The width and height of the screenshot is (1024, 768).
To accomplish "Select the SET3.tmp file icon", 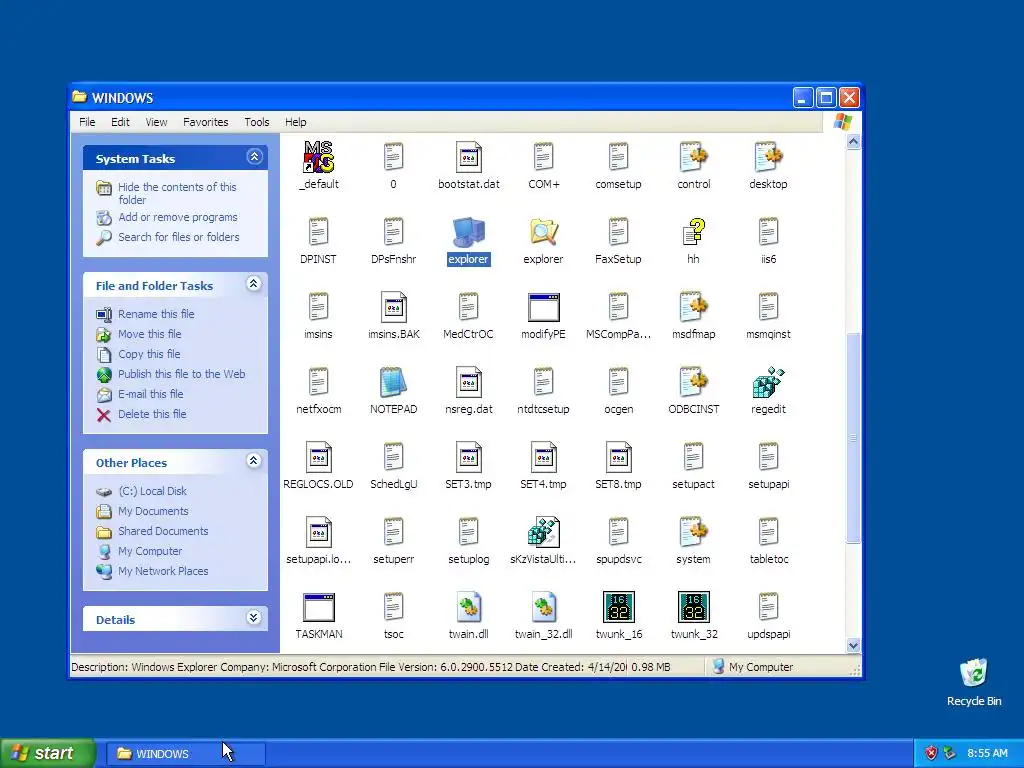I will [468, 458].
